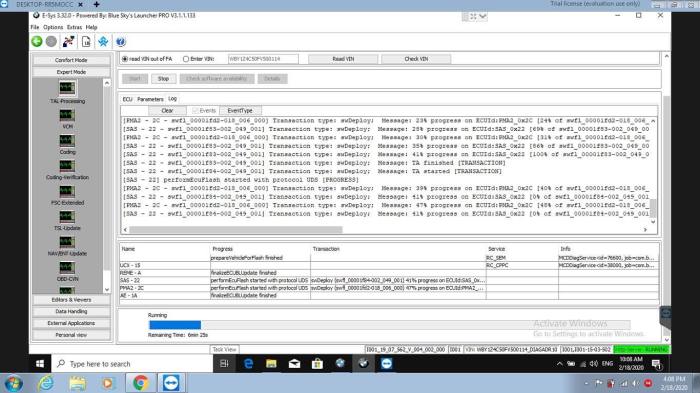
Task: Expand Data Handling section
Action: tap(71, 311)
